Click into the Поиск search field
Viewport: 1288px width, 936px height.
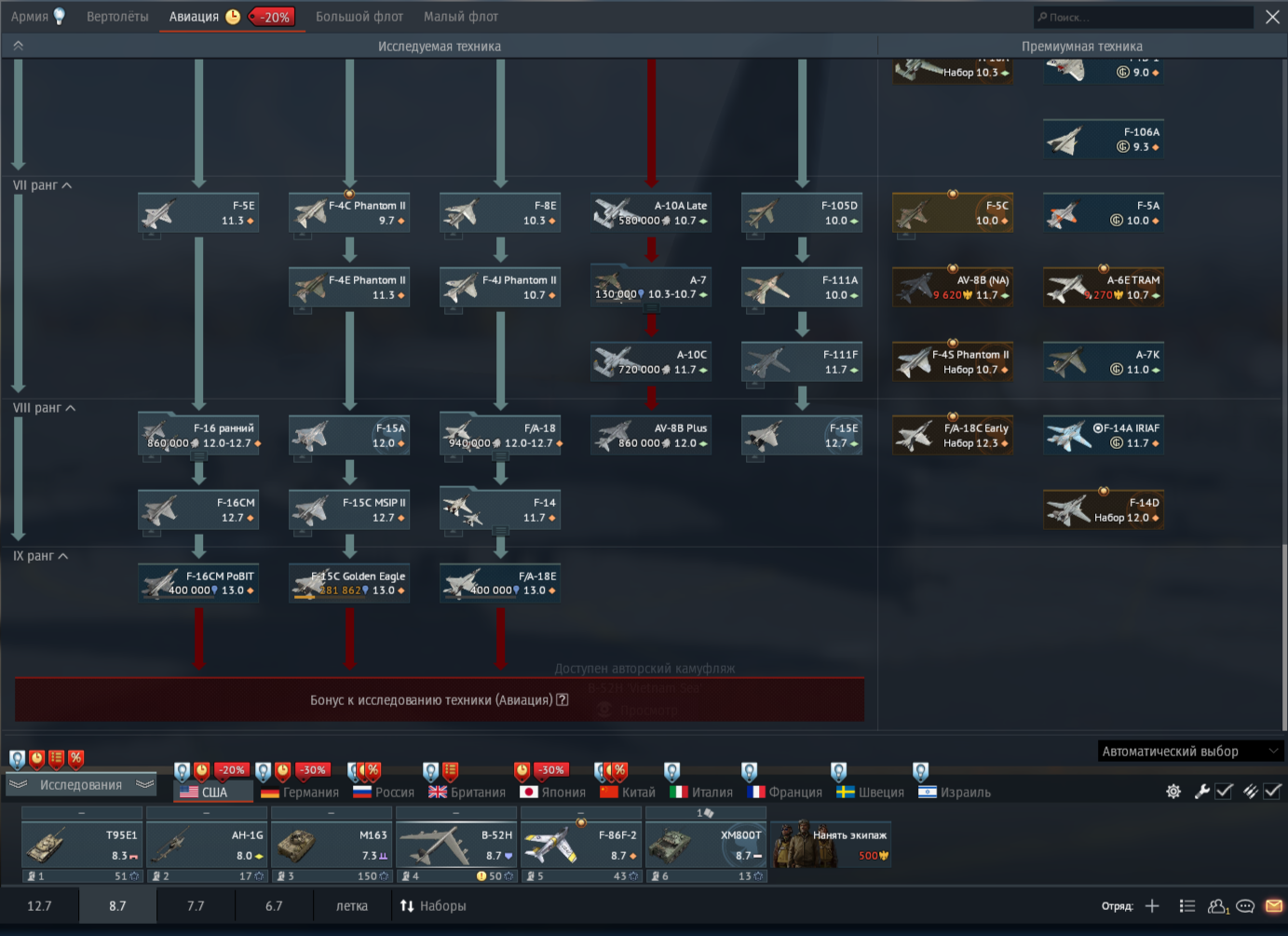pyautogui.click(x=1144, y=17)
